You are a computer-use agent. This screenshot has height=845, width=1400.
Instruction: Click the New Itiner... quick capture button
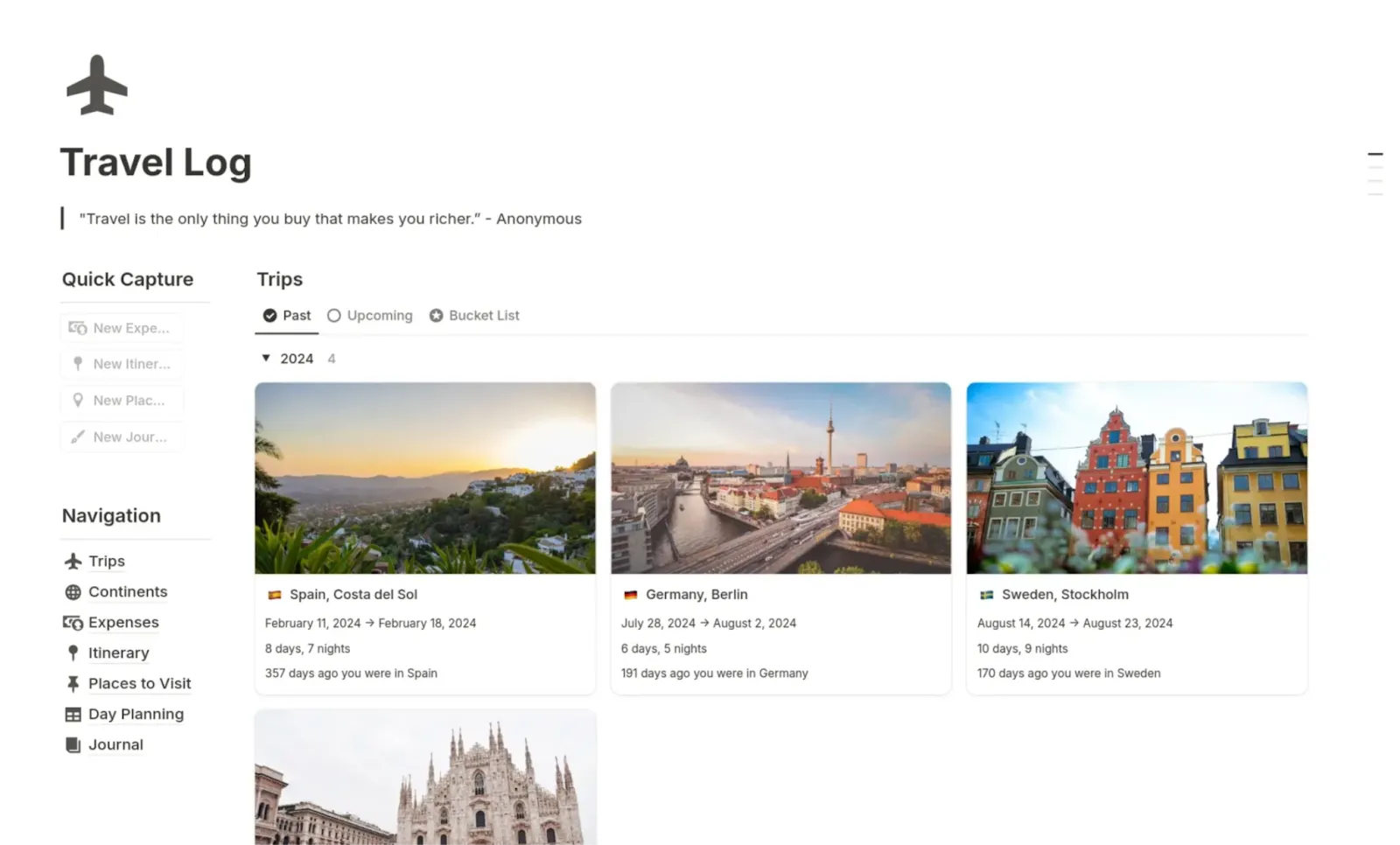(122, 364)
